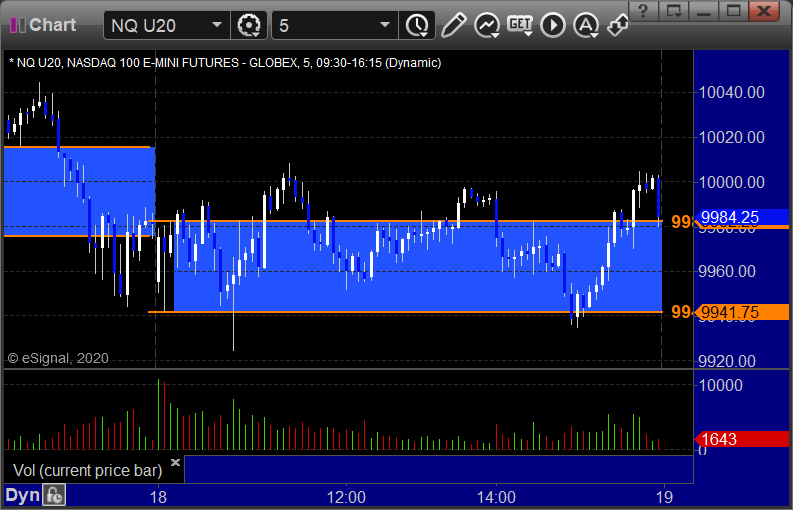The image size is (793, 510).
Task: Open the GET studies menu
Action: pyautogui.click(x=520, y=25)
